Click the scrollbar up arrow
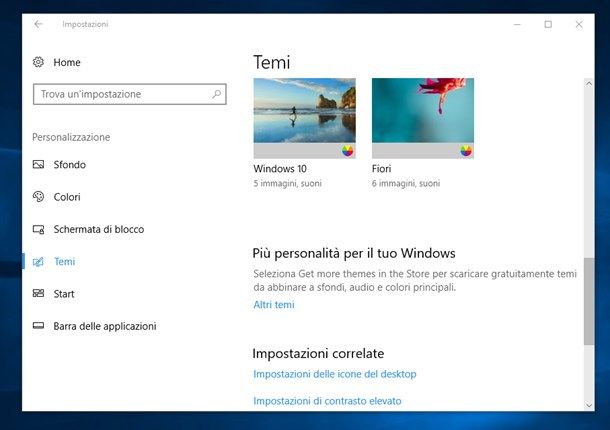This screenshot has height=430, width=610. point(589,83)
